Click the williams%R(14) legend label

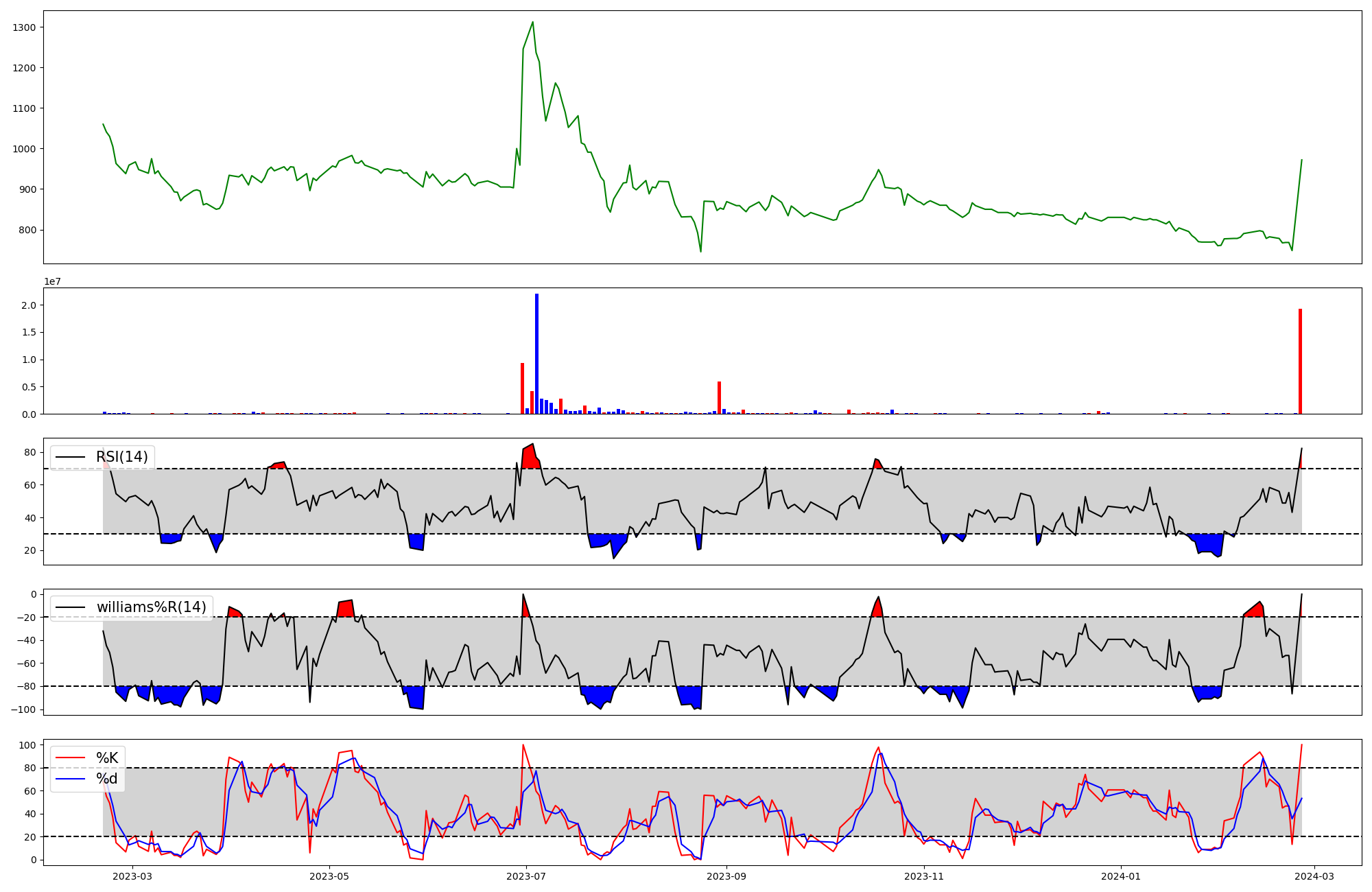pos(151,607)
